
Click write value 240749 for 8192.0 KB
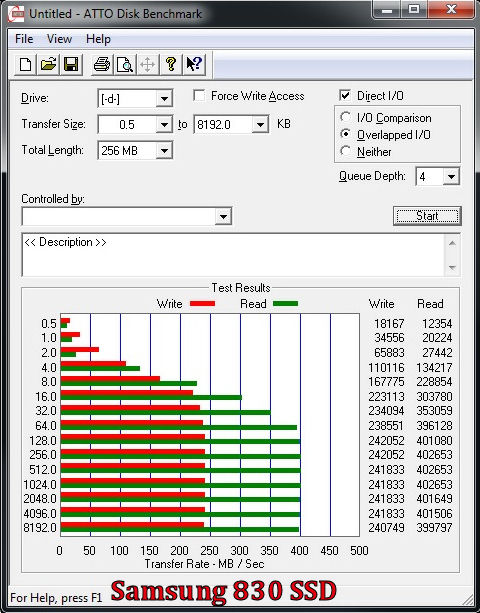tap(386, 528)
